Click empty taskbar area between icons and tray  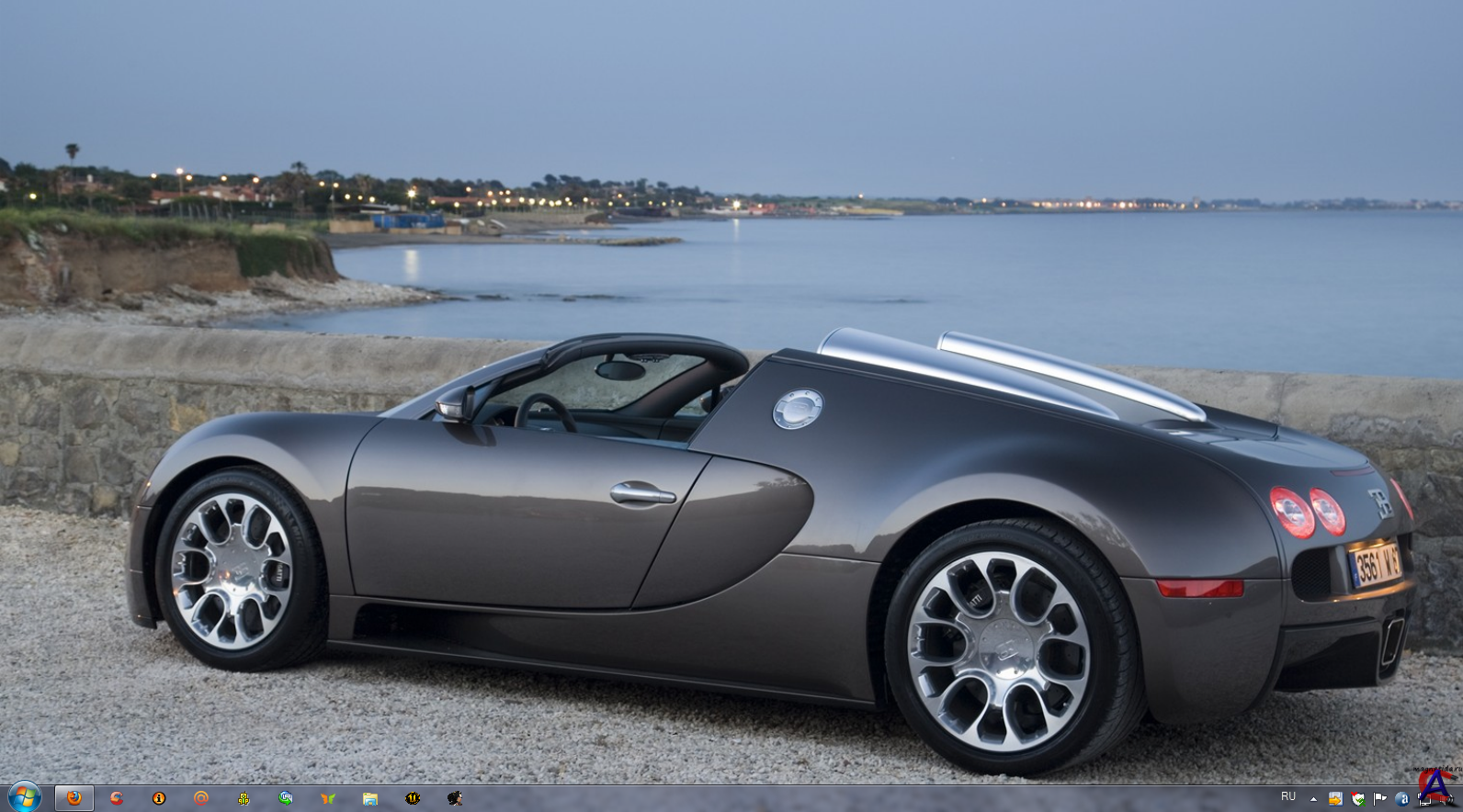click(827, 799)
